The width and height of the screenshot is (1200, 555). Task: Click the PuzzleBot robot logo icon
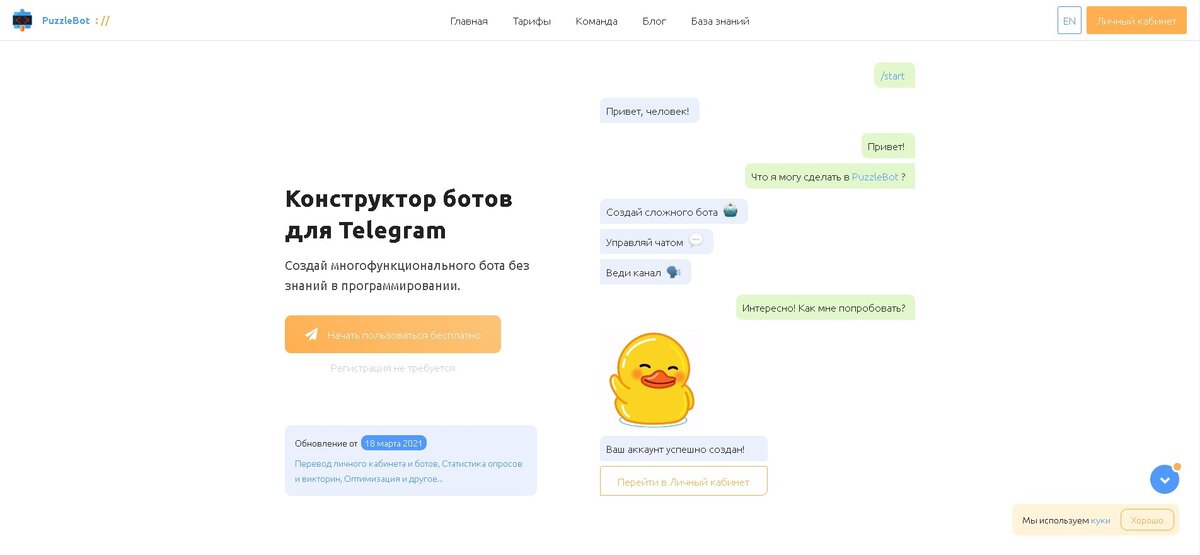tap(22, 20)
